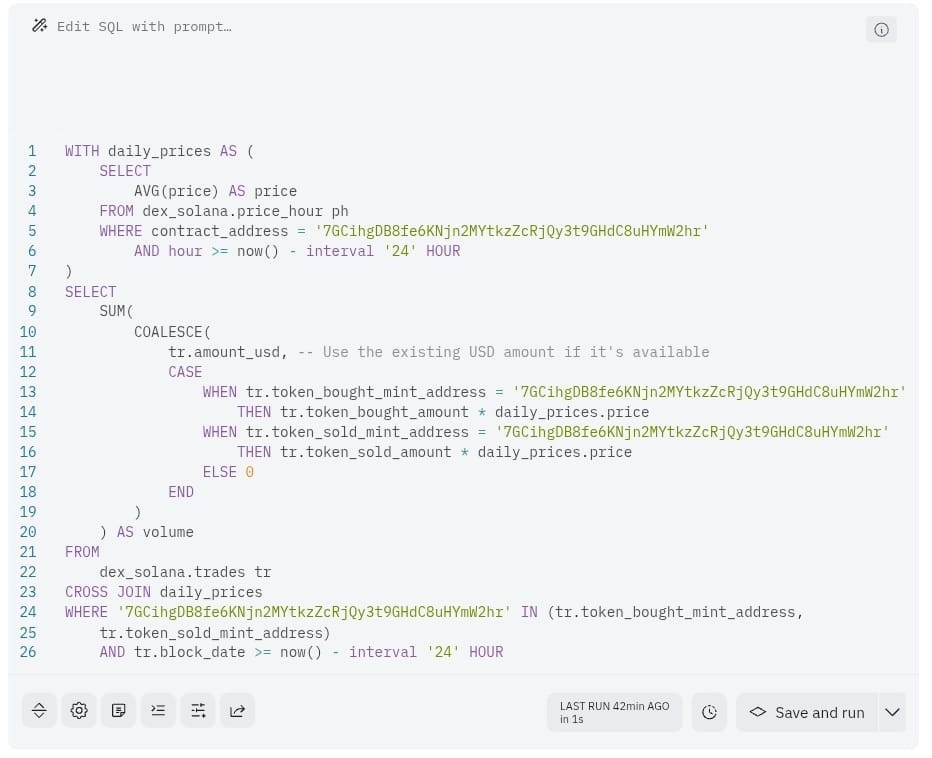Click 'COALESCE(' on line 10
Image resolution: width=932 pixels, height=758 pixels.
172,332
